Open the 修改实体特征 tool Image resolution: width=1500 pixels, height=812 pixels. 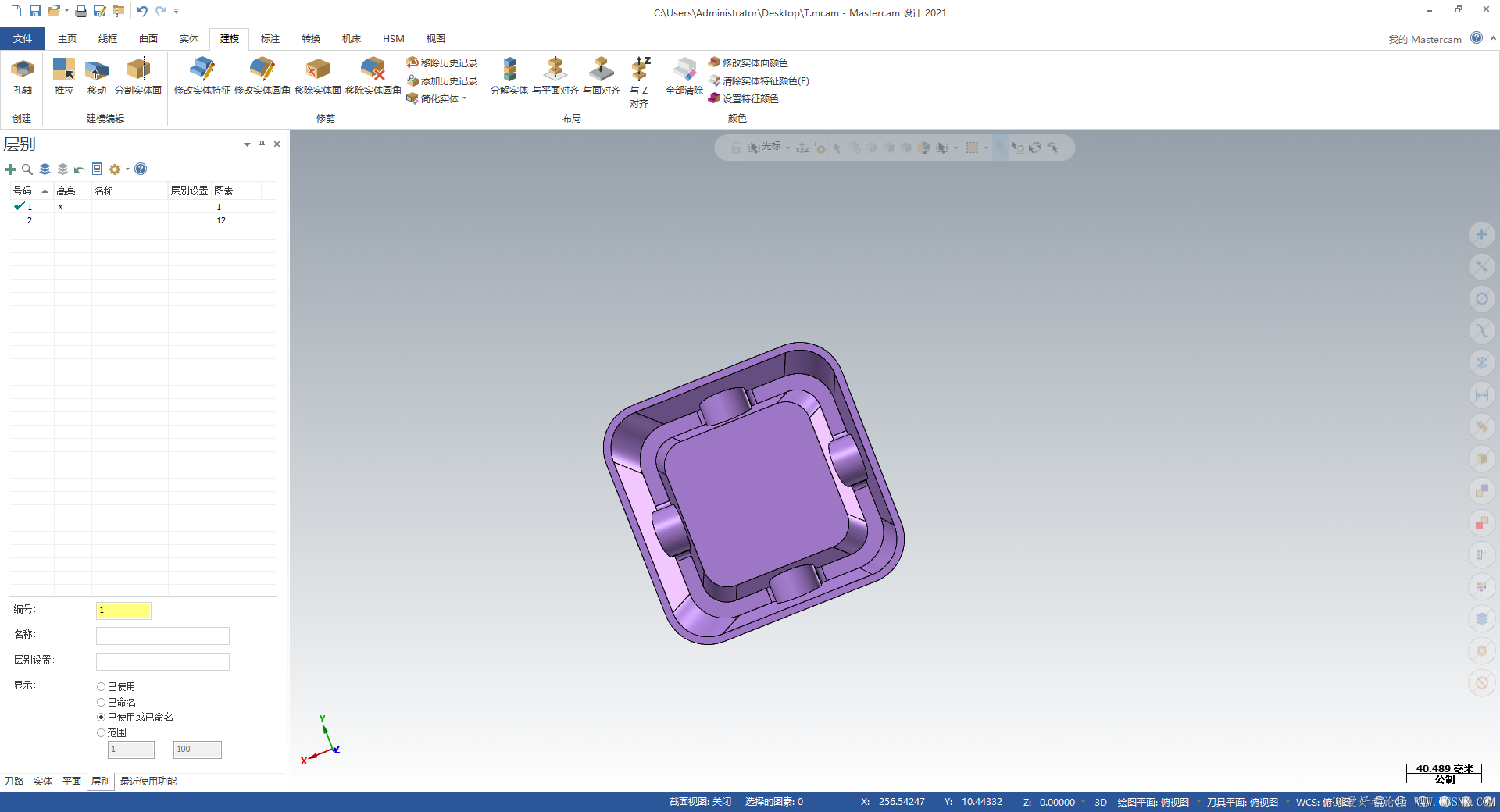pos(202,70)
